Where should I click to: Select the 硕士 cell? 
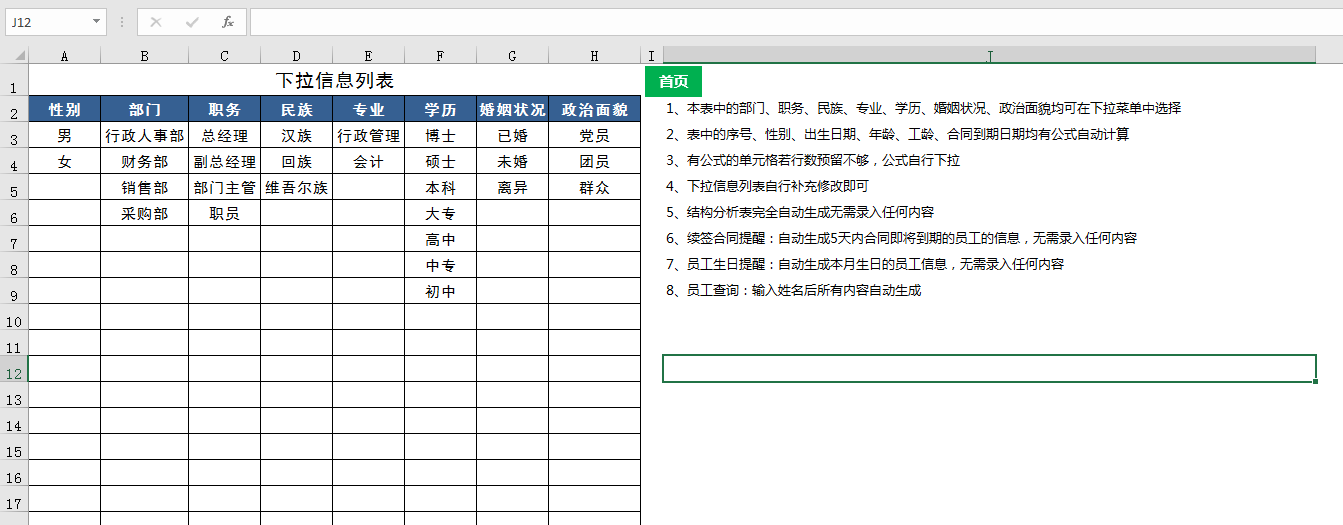tap(441, 161)
